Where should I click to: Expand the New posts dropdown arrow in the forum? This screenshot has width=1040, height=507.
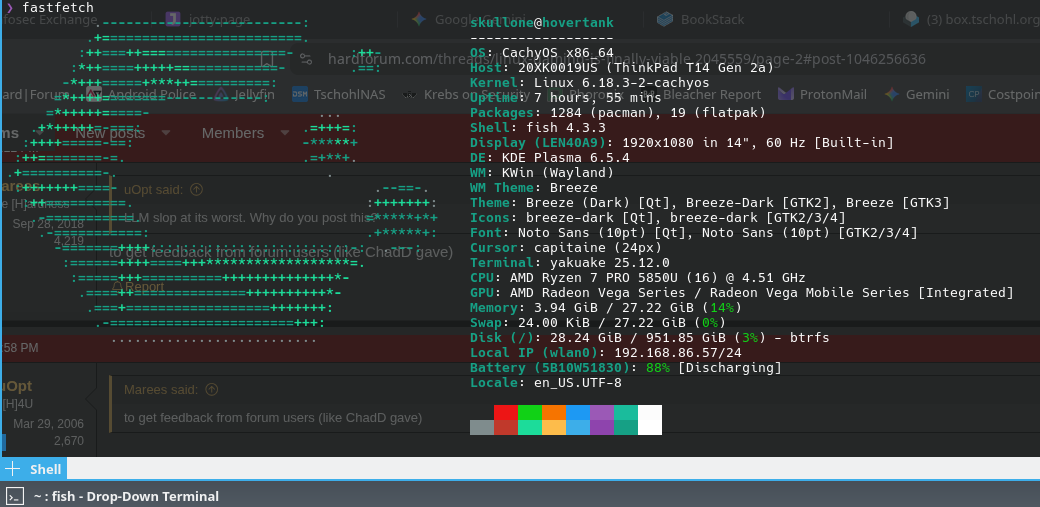(166, 133)
